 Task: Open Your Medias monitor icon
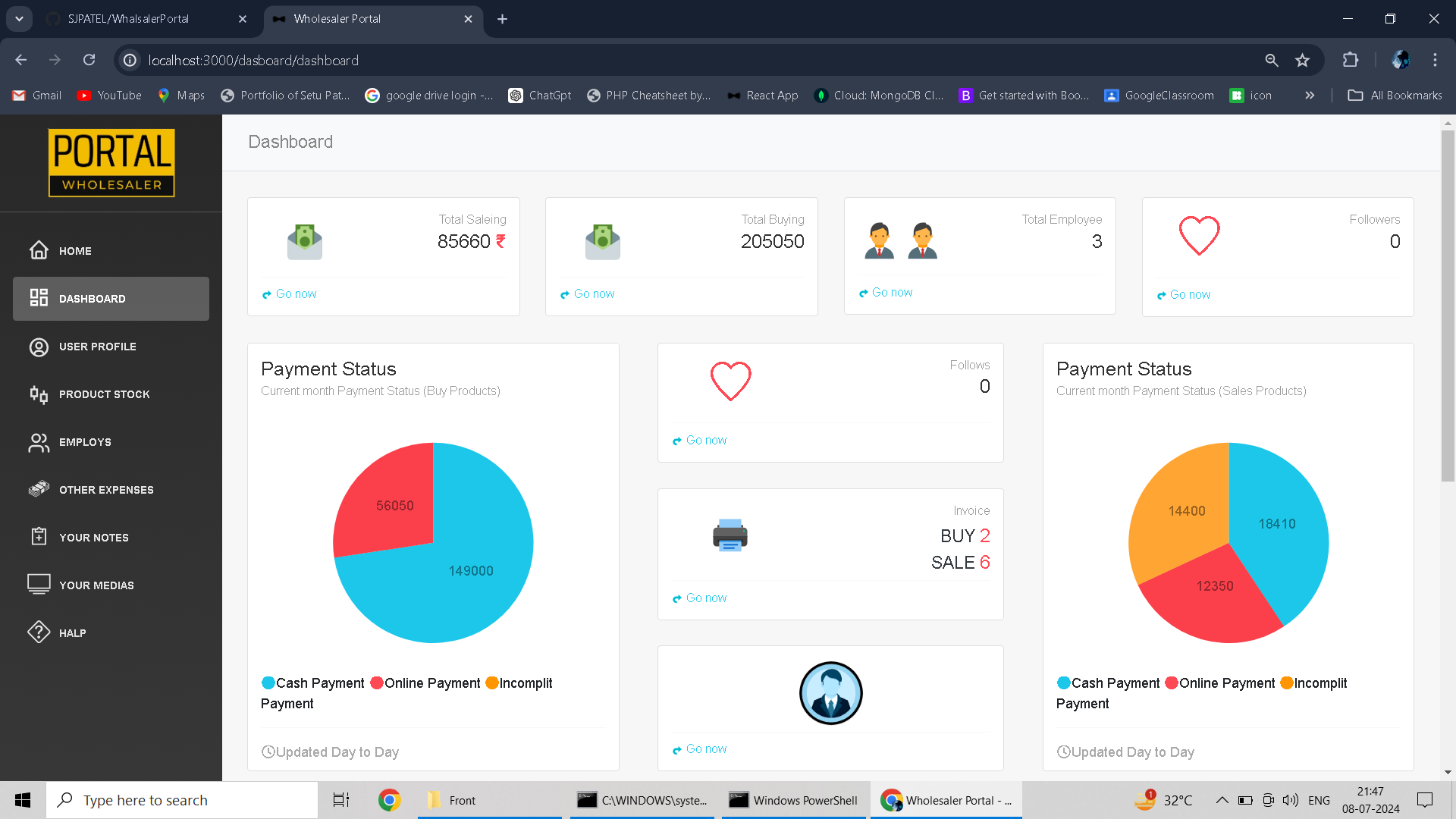point(39,585)
